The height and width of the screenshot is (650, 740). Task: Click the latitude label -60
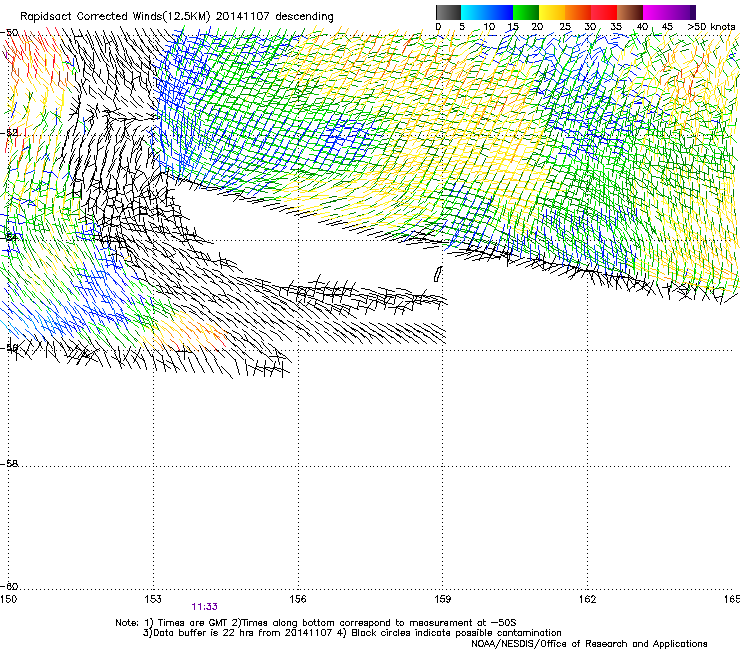tap(9, 587)
